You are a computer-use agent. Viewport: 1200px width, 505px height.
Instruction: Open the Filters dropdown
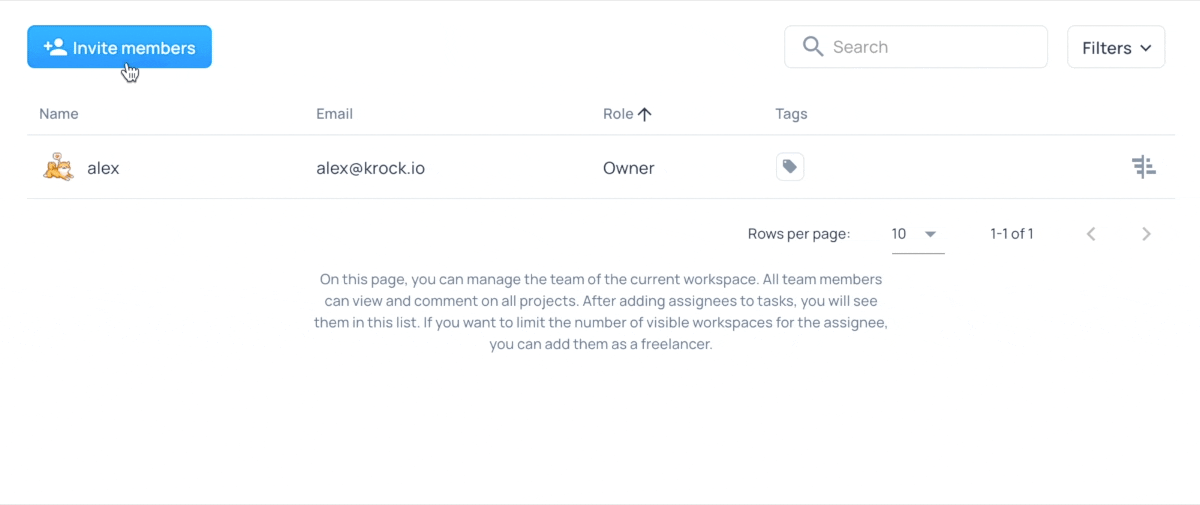tap(1116, 47)
